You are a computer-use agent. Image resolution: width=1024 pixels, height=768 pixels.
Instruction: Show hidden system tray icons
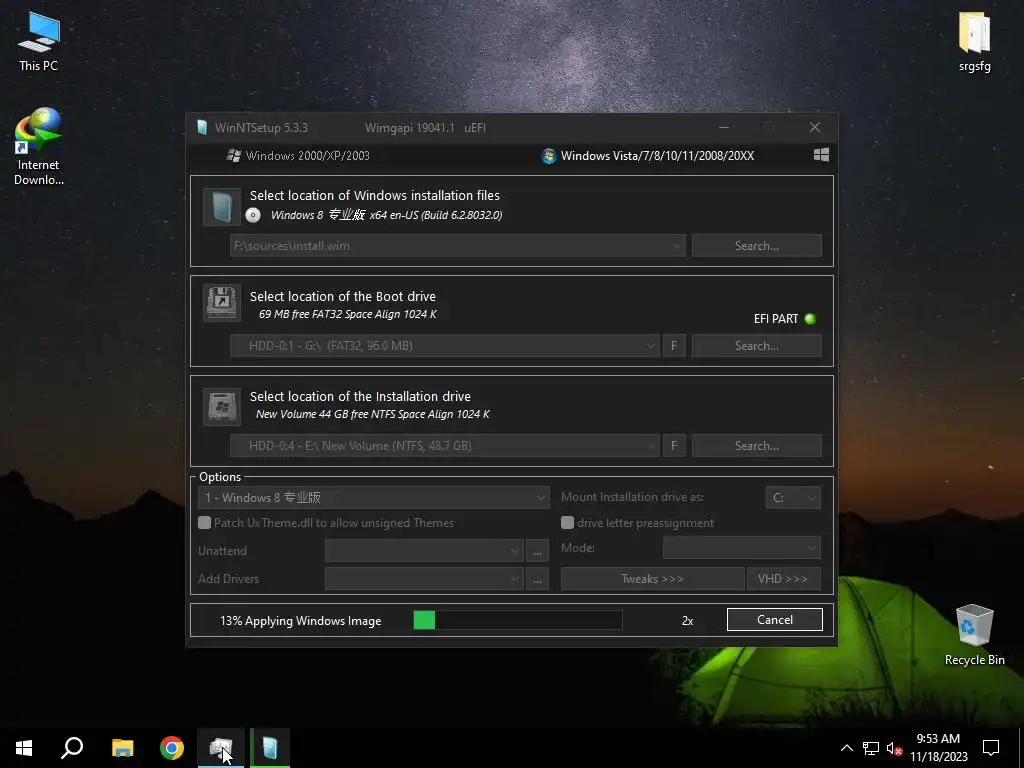[846, 748]
